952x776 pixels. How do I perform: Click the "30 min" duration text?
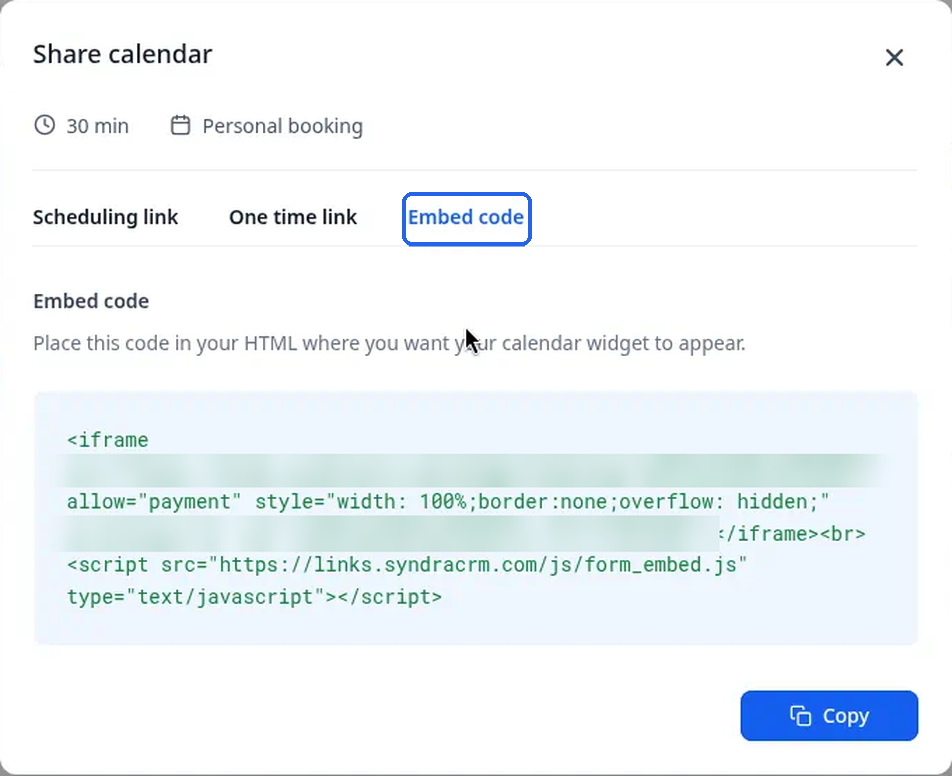98,126
